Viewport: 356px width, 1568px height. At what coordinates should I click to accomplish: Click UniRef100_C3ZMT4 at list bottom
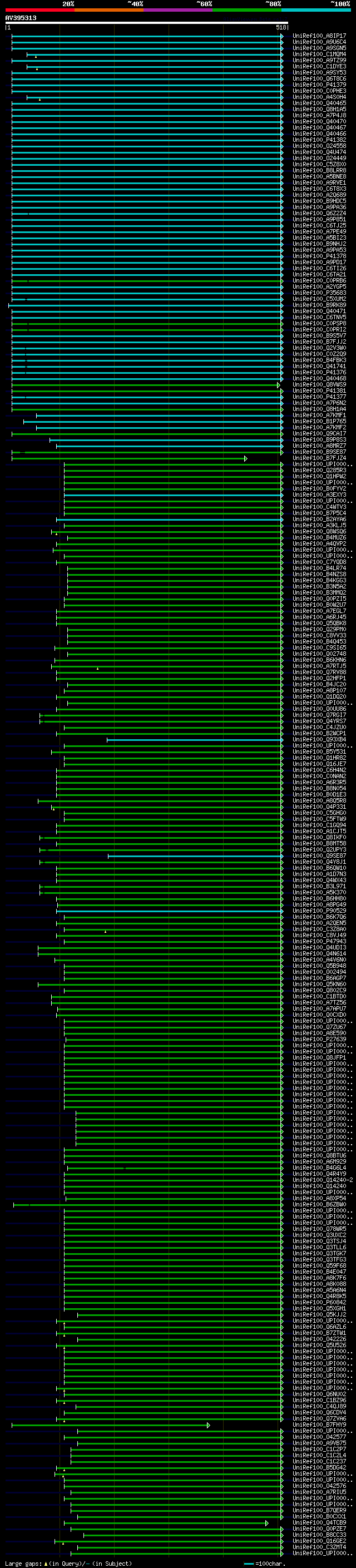click(x=319, y=1548)
